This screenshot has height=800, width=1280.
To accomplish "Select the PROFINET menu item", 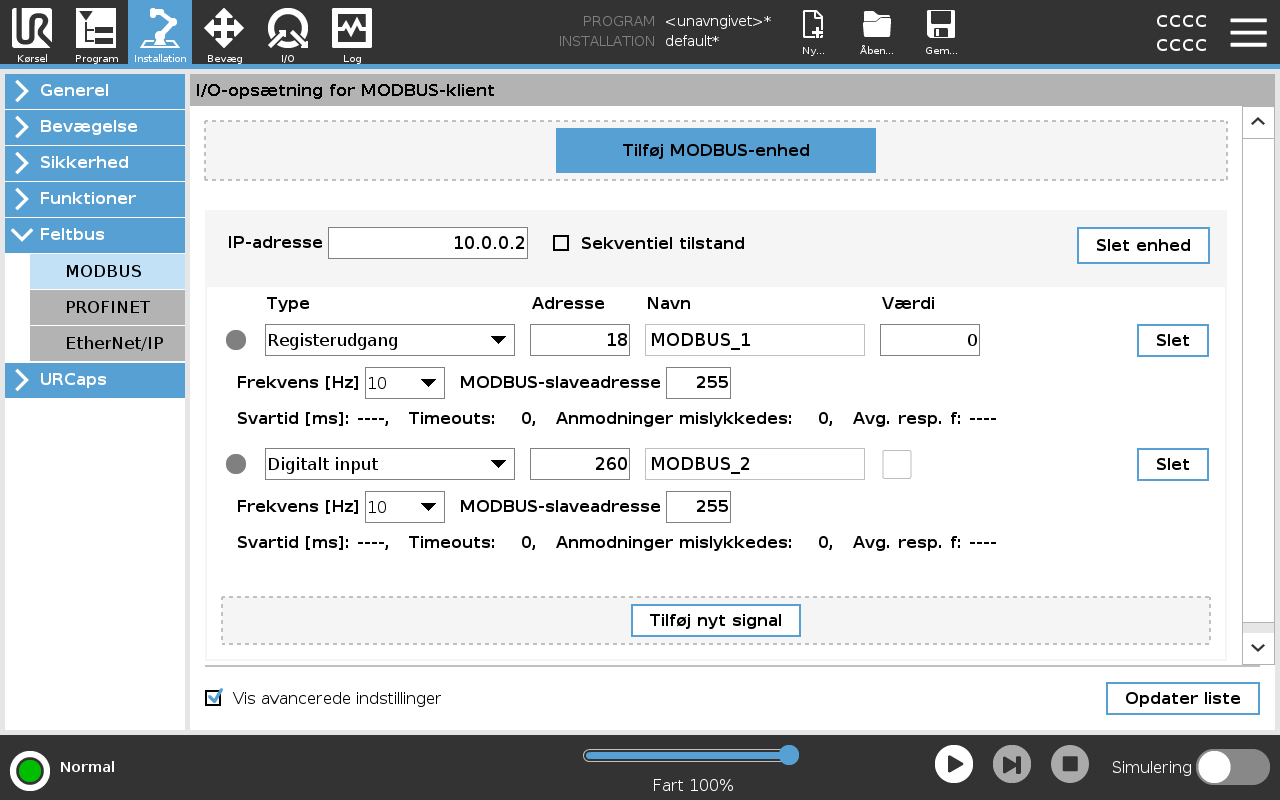I will (107, 307).
